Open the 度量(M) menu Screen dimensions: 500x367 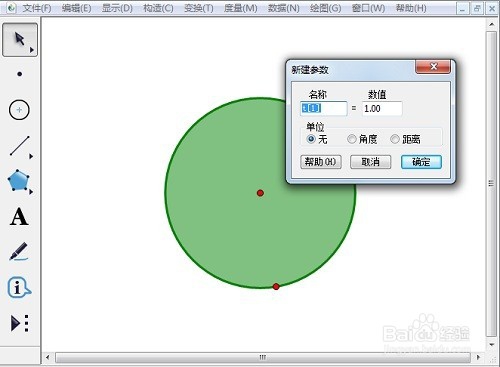240,8
